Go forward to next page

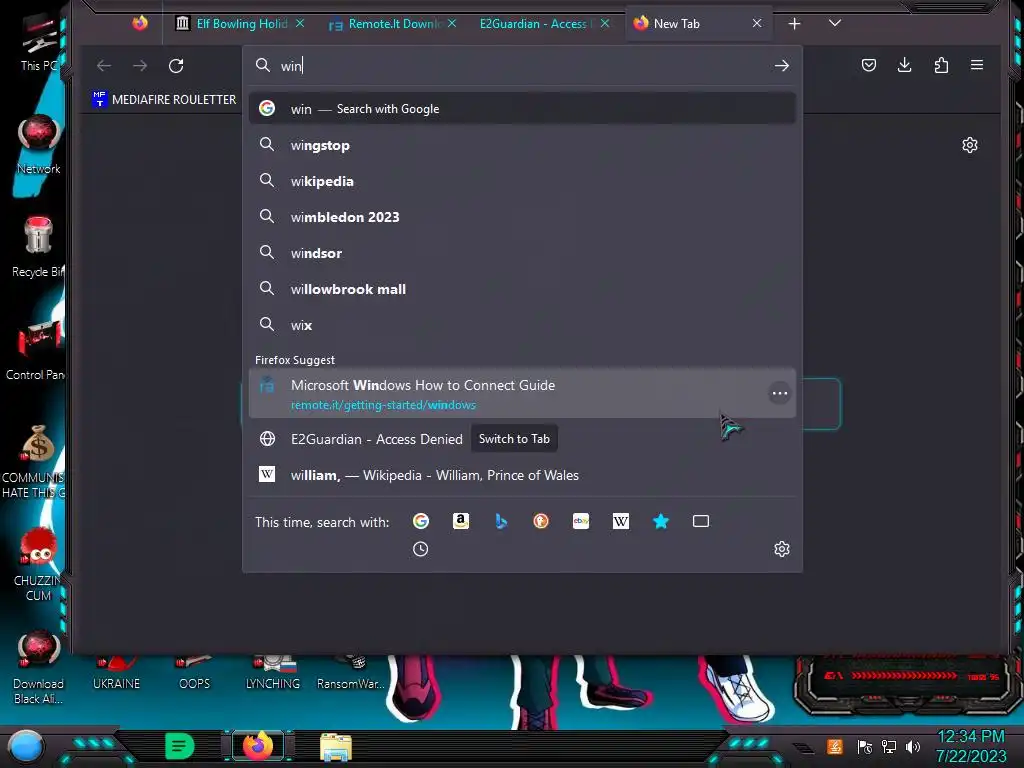pos(140,65)
